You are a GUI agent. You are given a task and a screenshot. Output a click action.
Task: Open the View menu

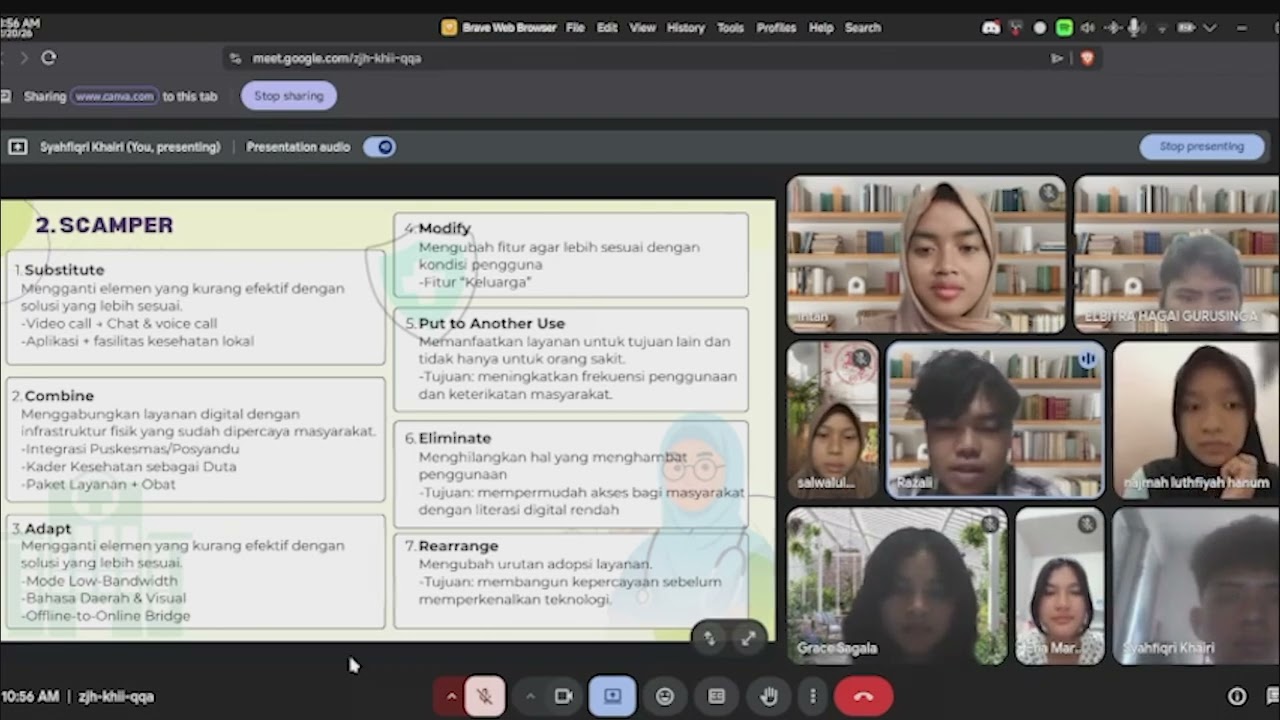[x=642, y=28]
